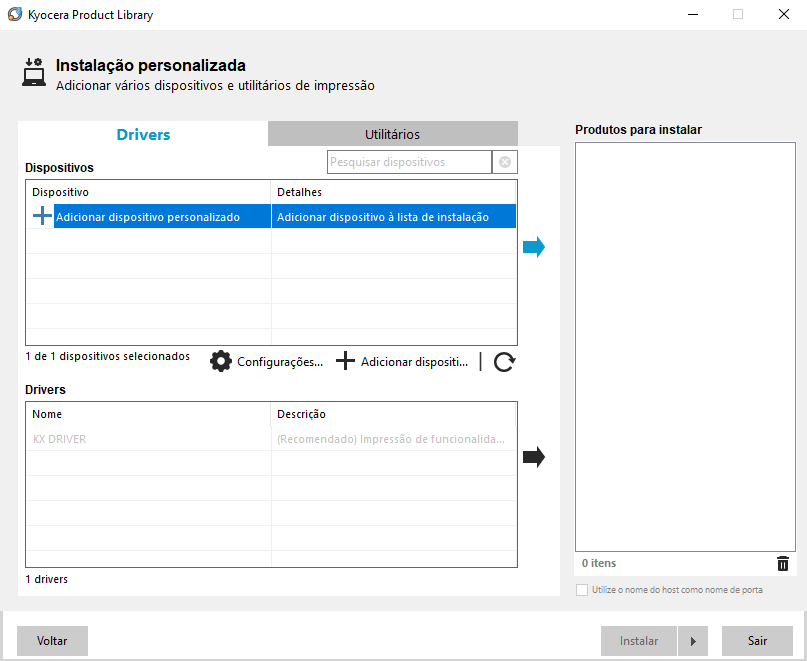
Task: Click the Kyocera Product Library title icon
Action: (x=13, y=15)
